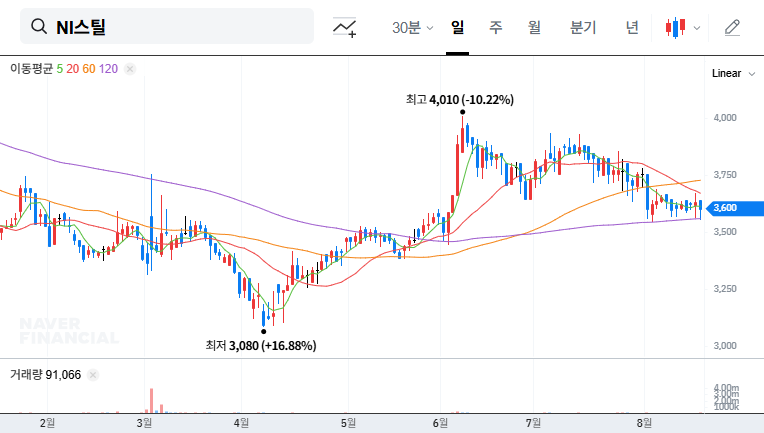Open the candlestick chart type selector

point(684,27)
